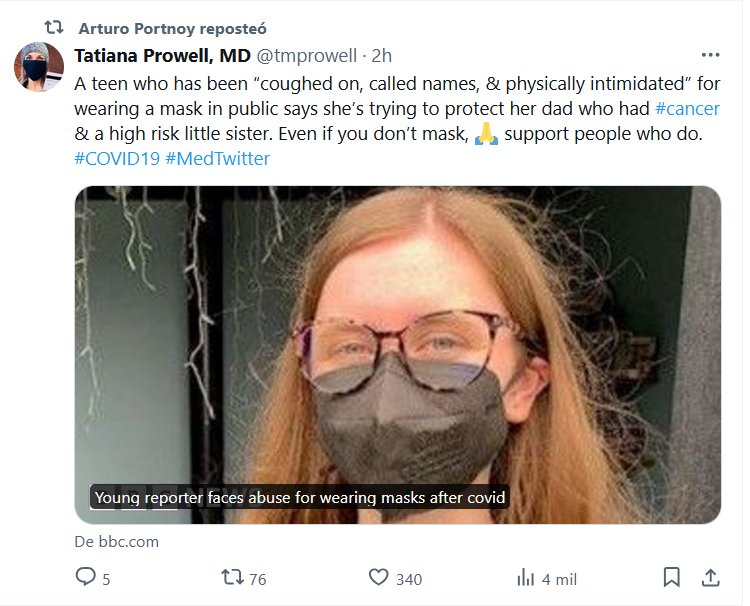Open the #MedTwitter hashtag
750x606 pixels.
click(217, 158)
